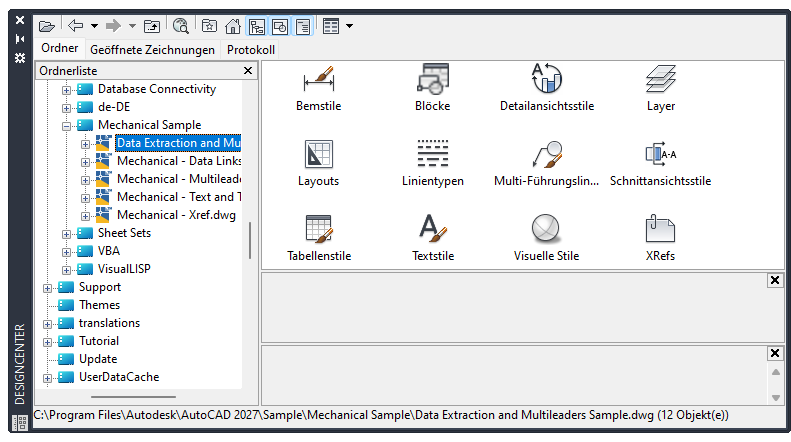
Task: Go back with the Back arrow
Action: 75,26
